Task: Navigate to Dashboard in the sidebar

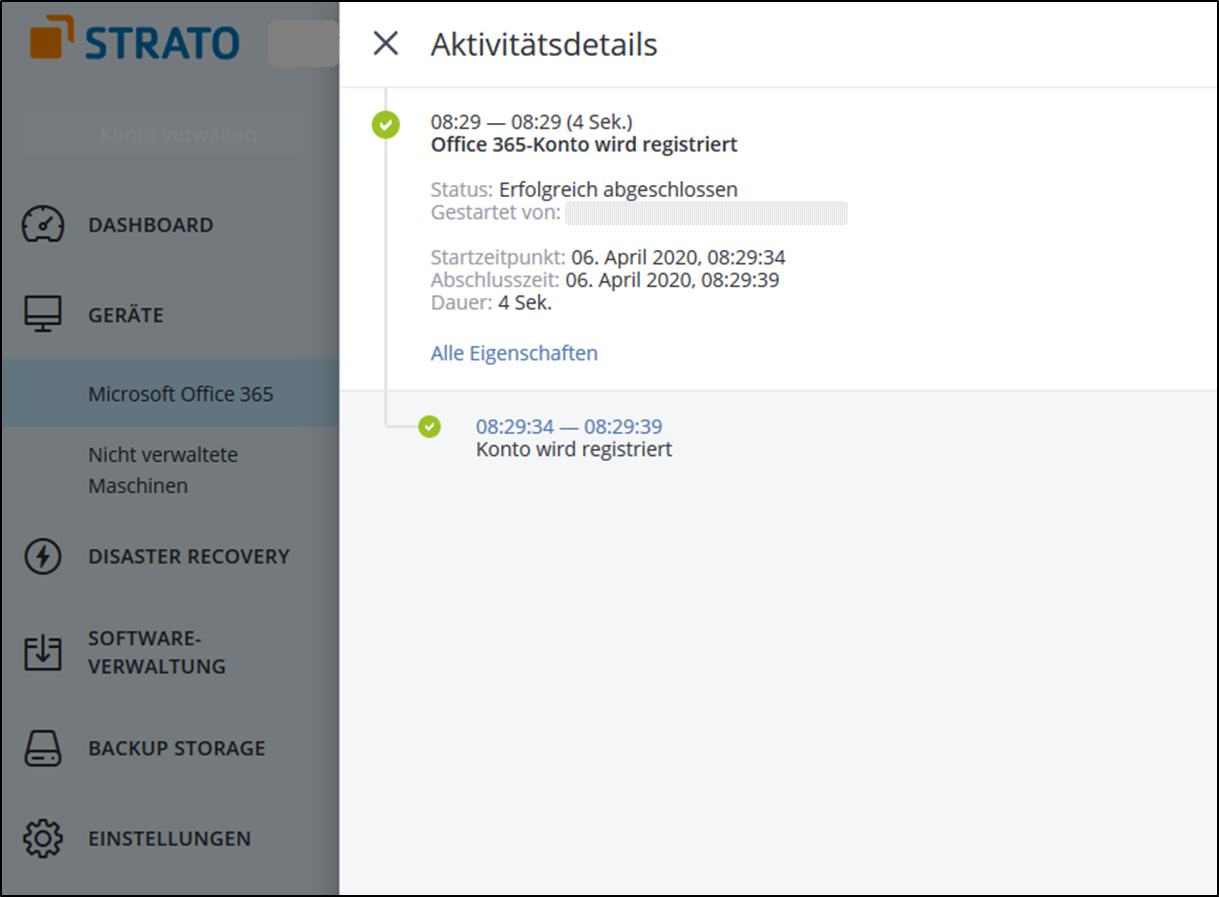Action: click(x=150, y=224)
